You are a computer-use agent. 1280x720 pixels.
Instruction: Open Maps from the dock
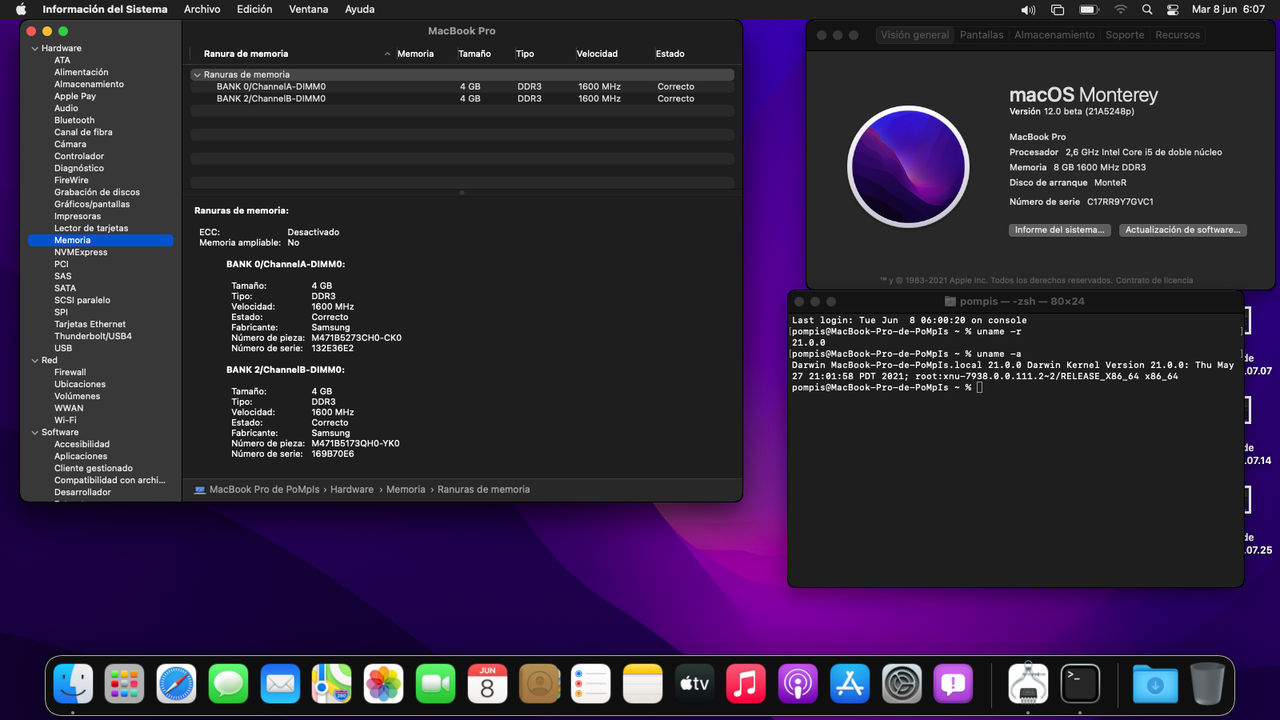click(332, 684)
